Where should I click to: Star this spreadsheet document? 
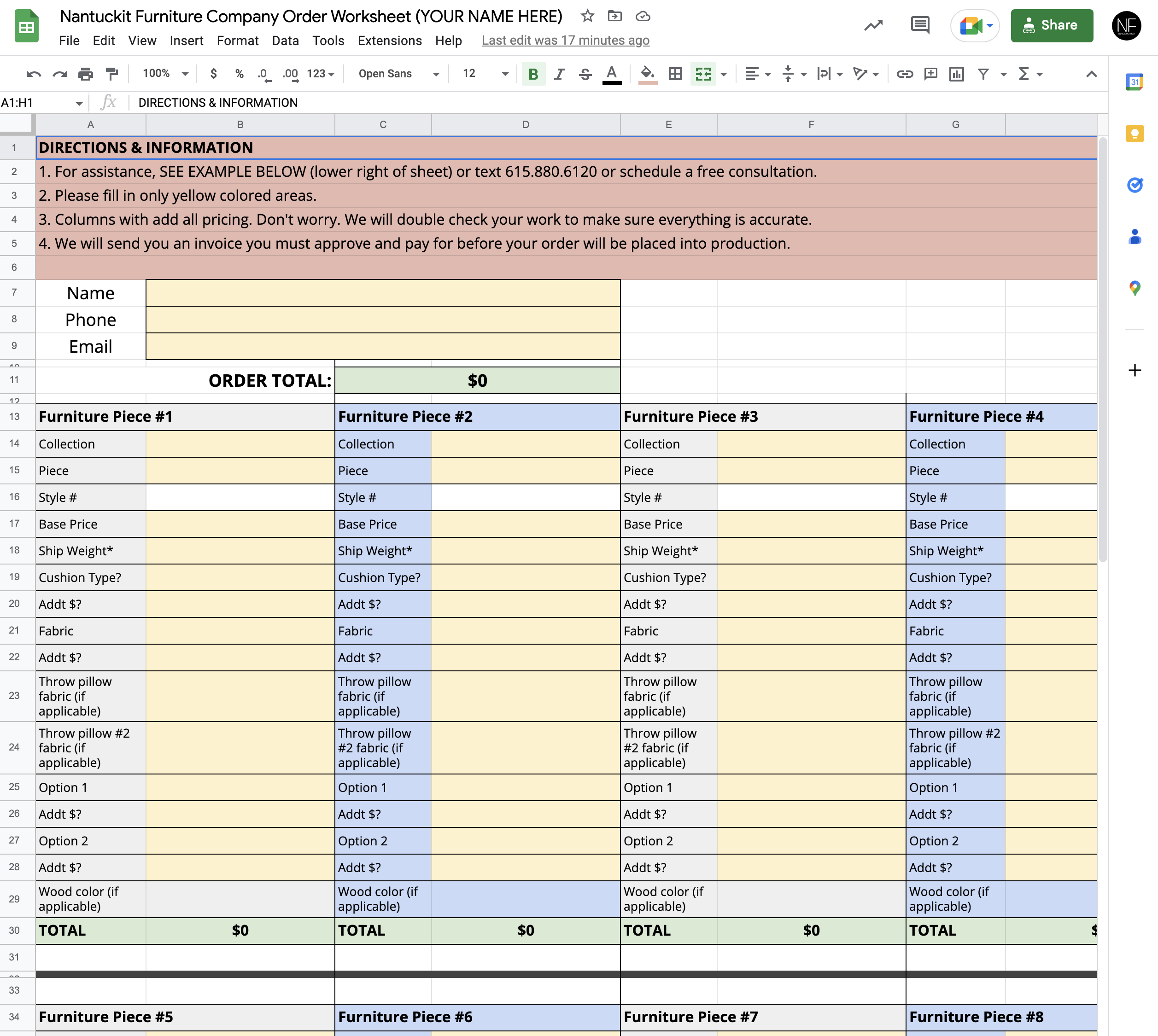coord(588,16)
